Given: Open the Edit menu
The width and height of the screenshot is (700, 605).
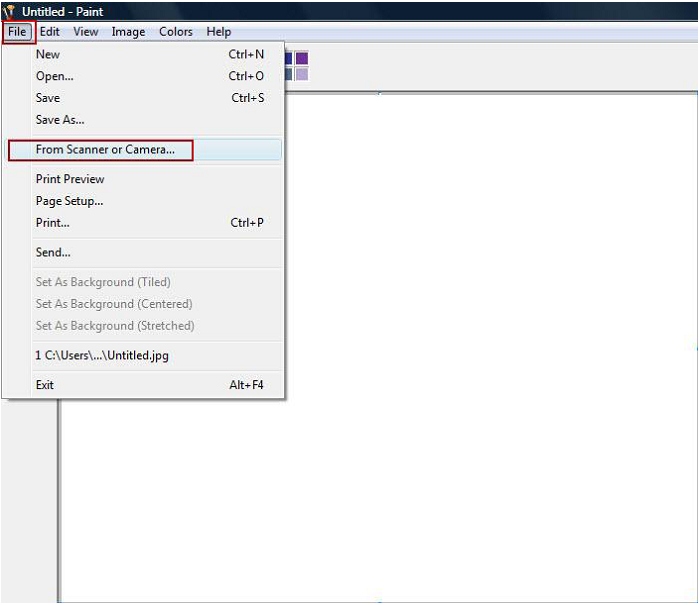Looking at the screenshot, I should pyautogui.click(x=50, y=32).
